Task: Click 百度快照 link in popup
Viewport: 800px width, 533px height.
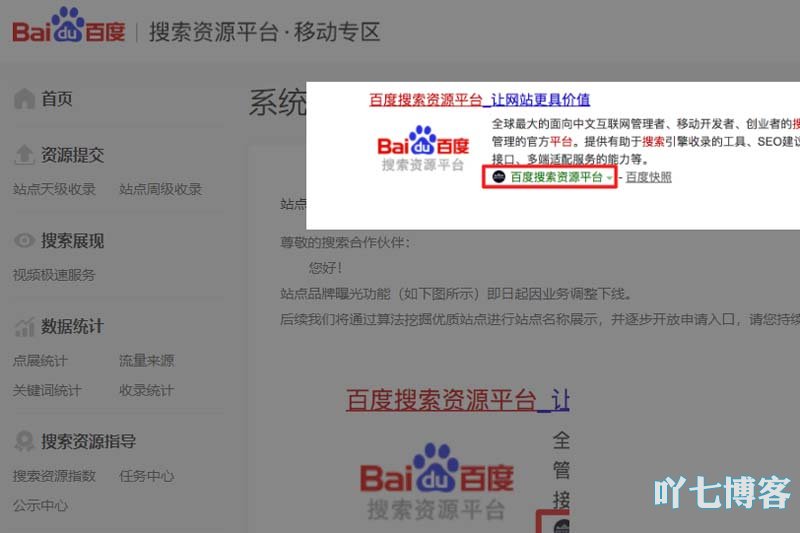Action: (x=648, y=177)
